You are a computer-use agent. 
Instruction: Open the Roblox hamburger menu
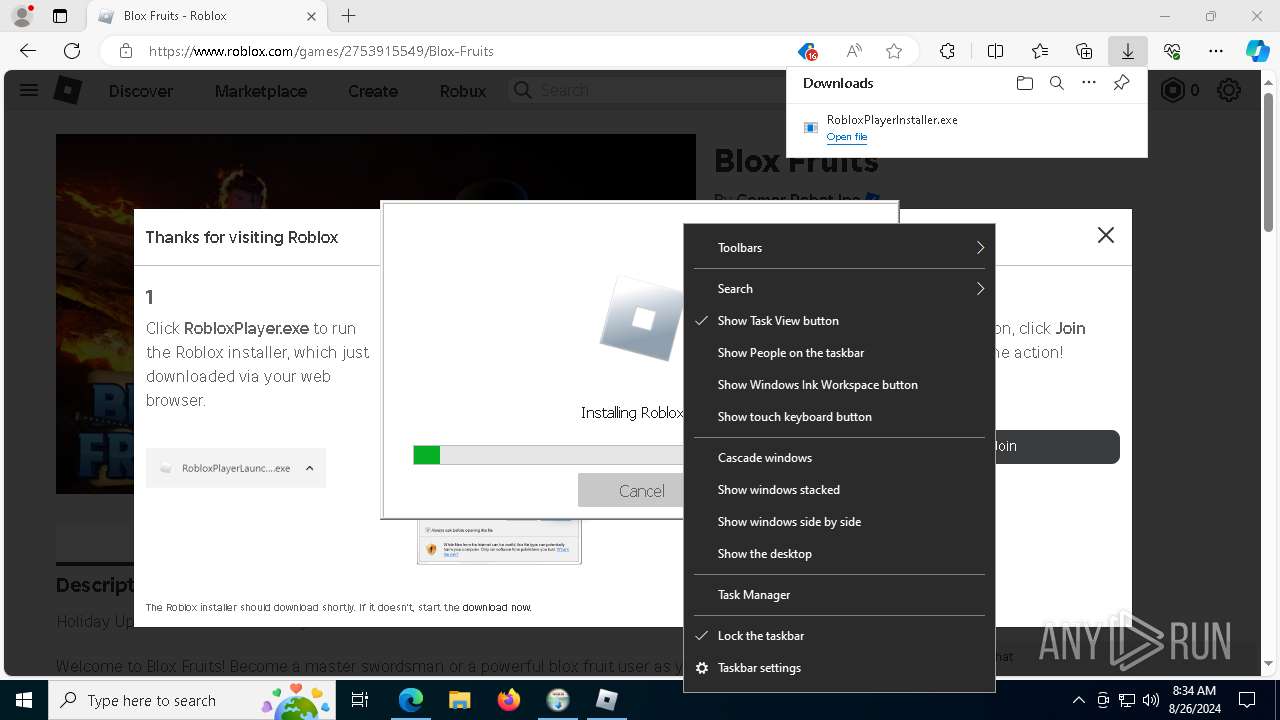click(x=29, y=90)
